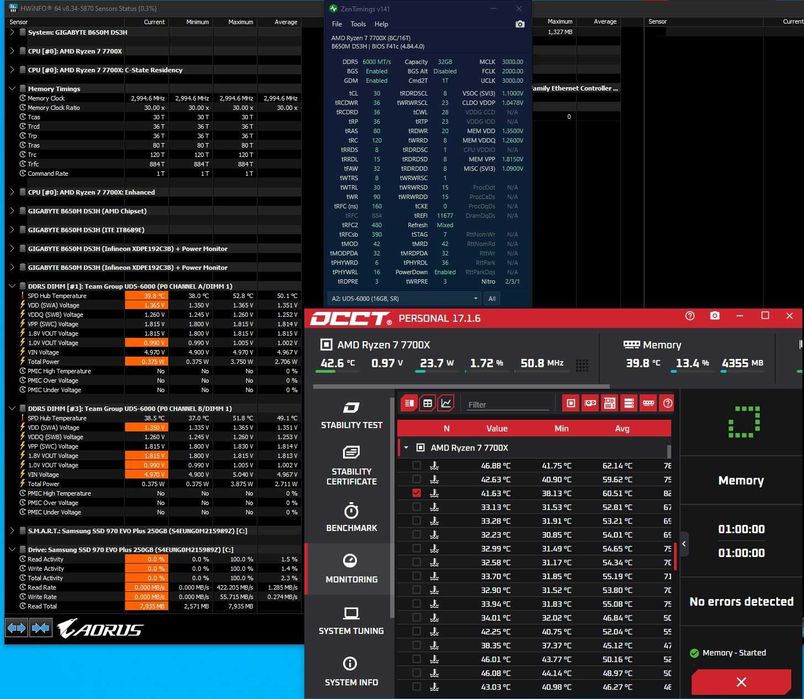Toggle the GPU sensor filter in OCCT
804x699 pixels.
pos(590,404)
